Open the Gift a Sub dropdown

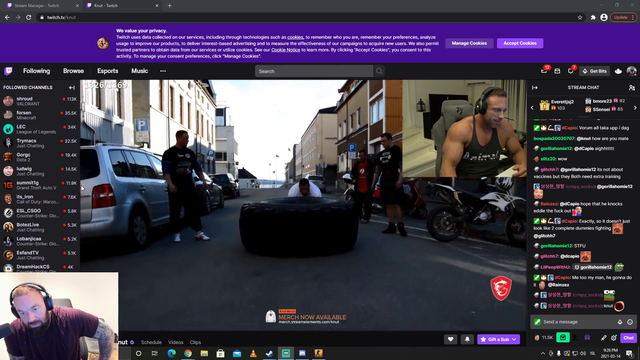tap(498, 339)
